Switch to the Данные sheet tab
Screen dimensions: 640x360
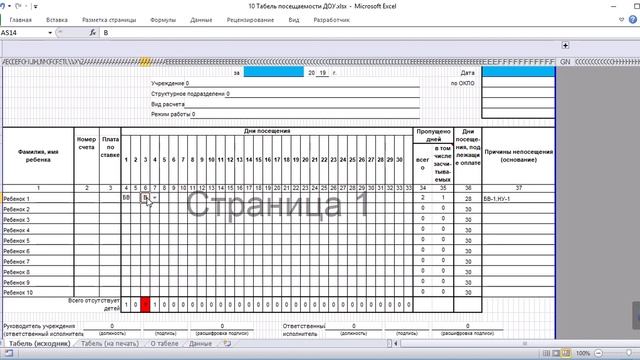coord(200,344)
